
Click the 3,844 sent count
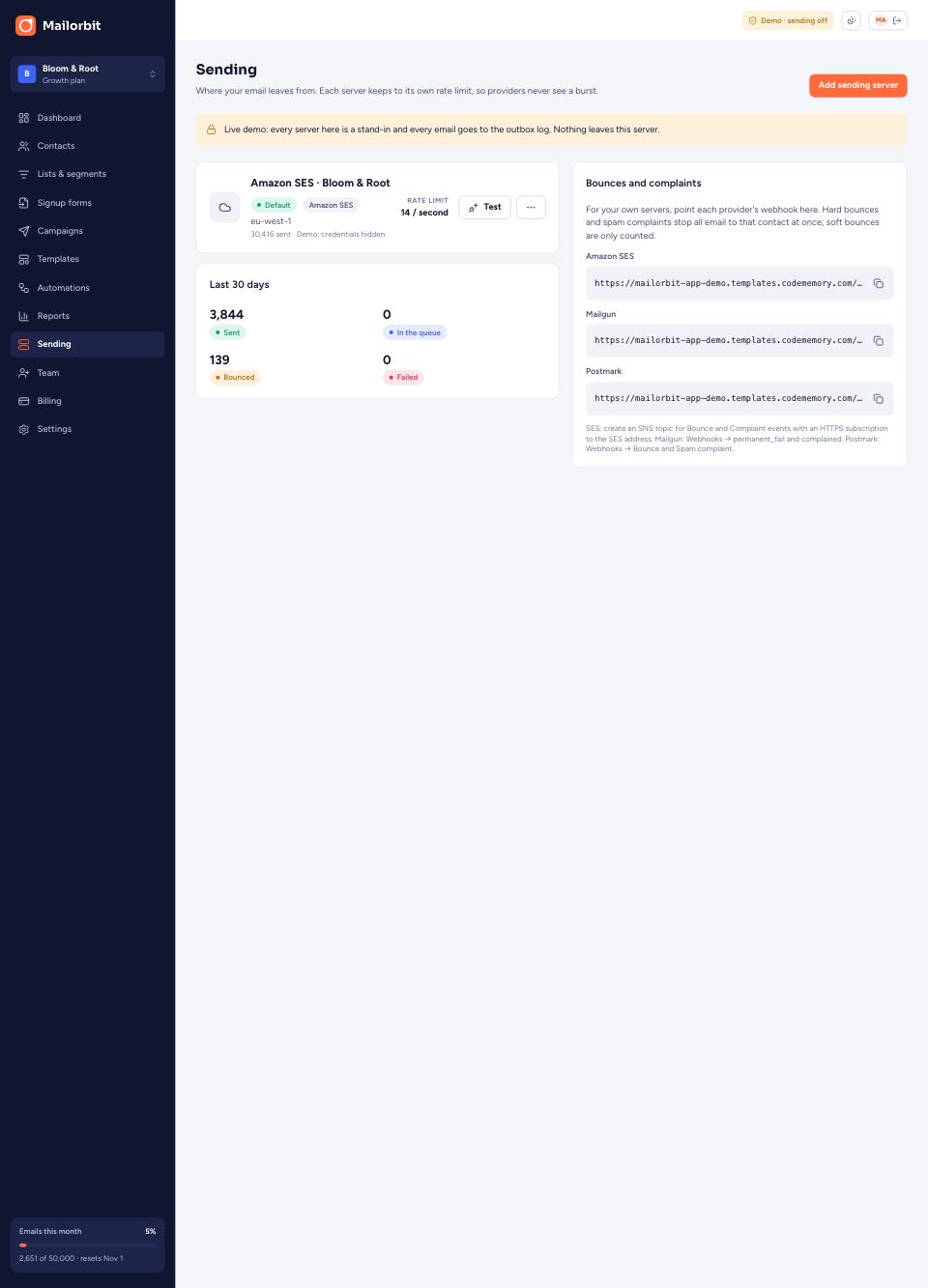[226, 315]
